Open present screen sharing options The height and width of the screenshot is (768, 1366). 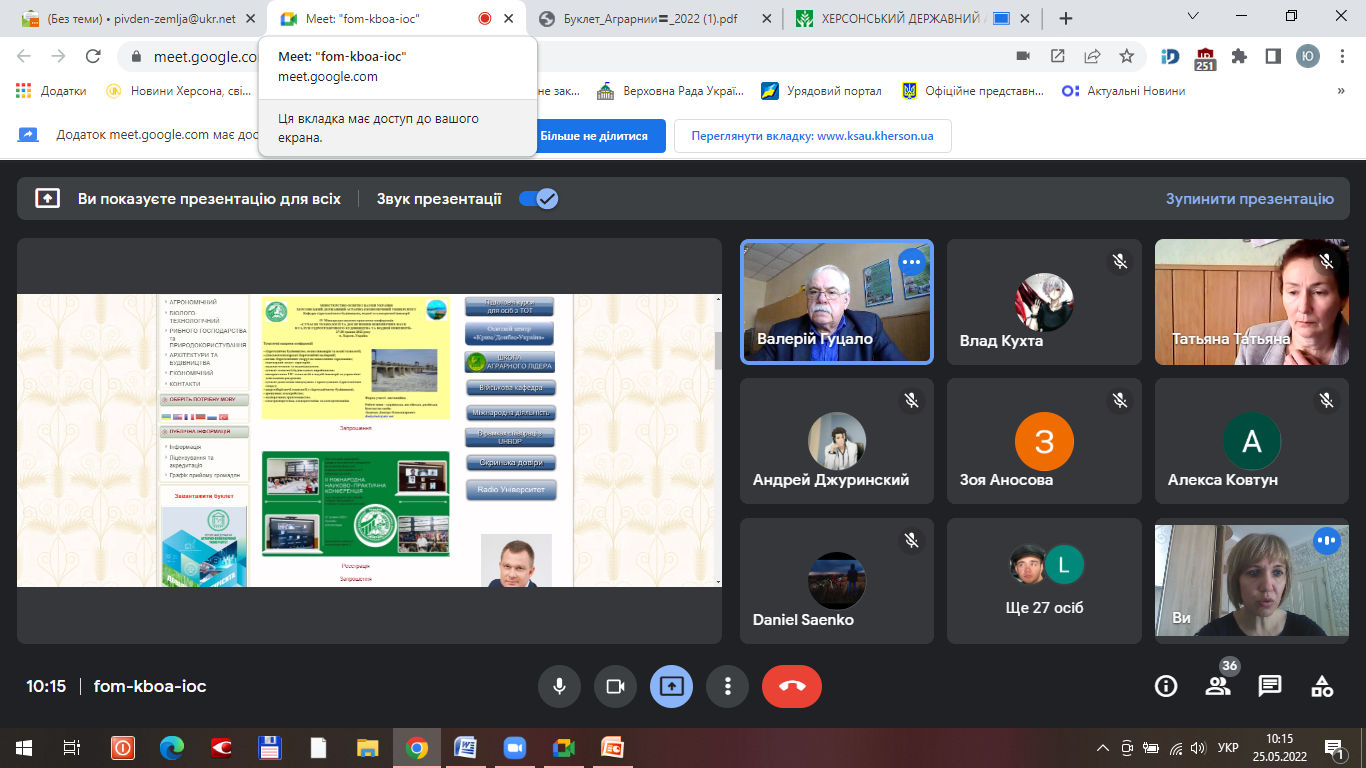pos(671,686)
